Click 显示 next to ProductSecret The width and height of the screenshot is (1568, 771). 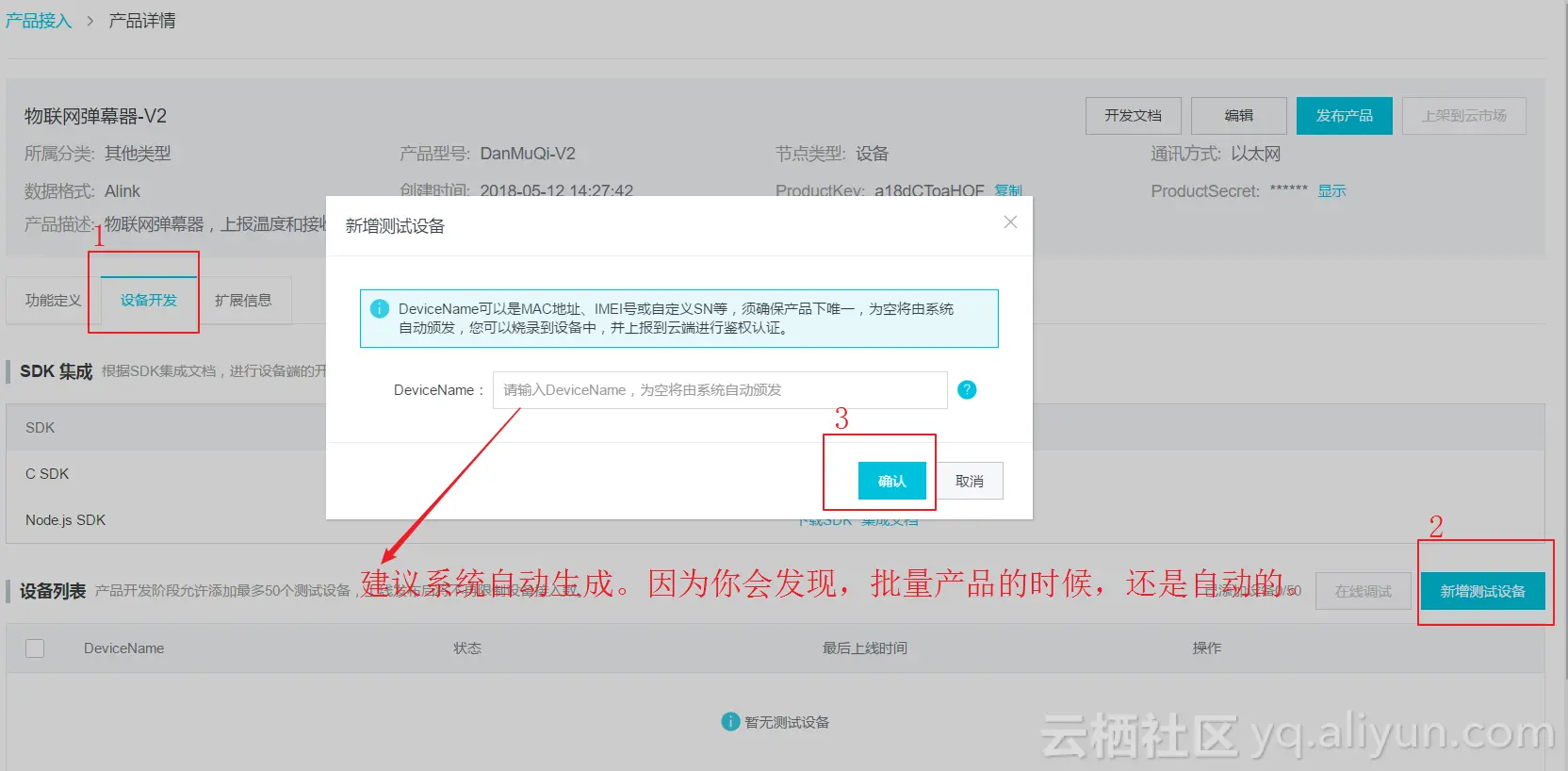click(x=1331, y=191)
